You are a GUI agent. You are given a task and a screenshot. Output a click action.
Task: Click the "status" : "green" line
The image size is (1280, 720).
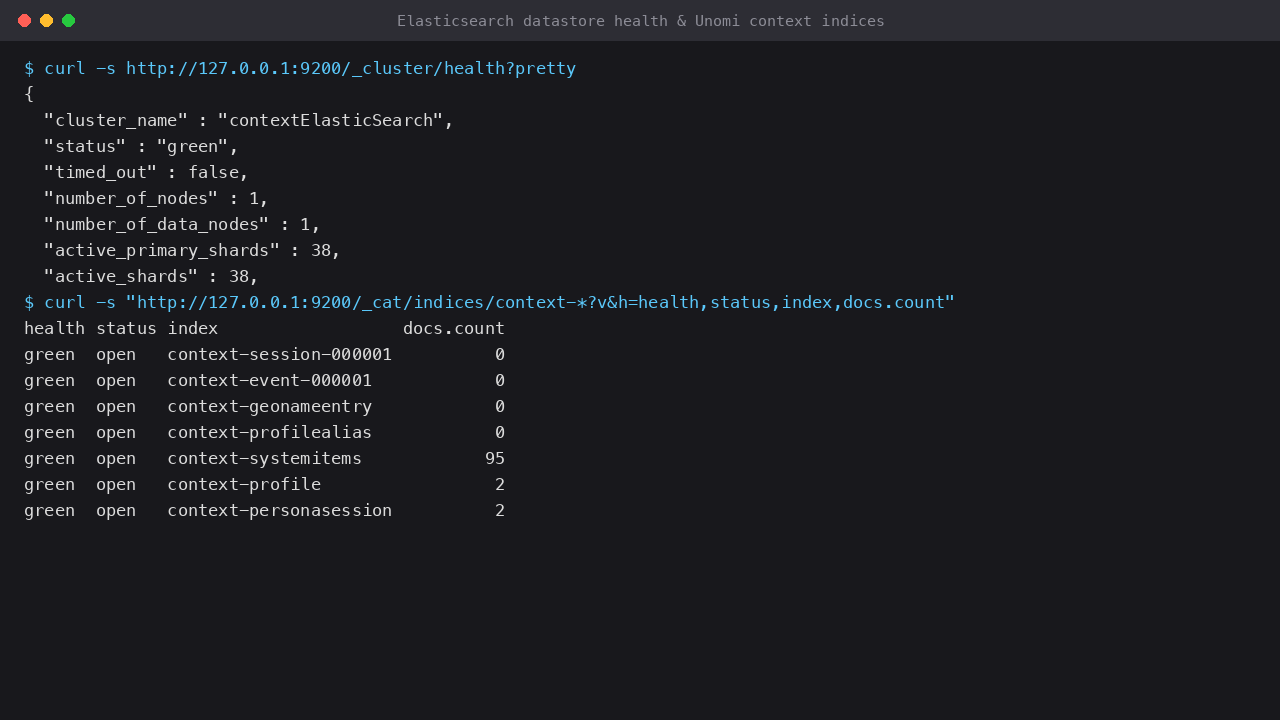coord(141,146)
